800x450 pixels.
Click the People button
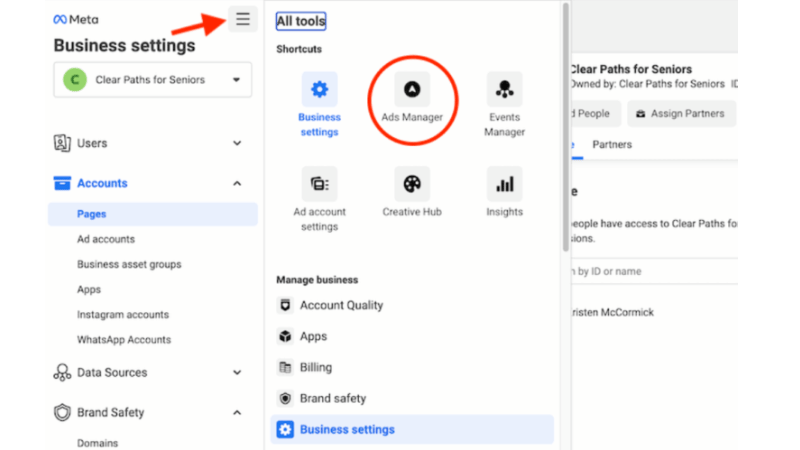(x=595, y=114)
